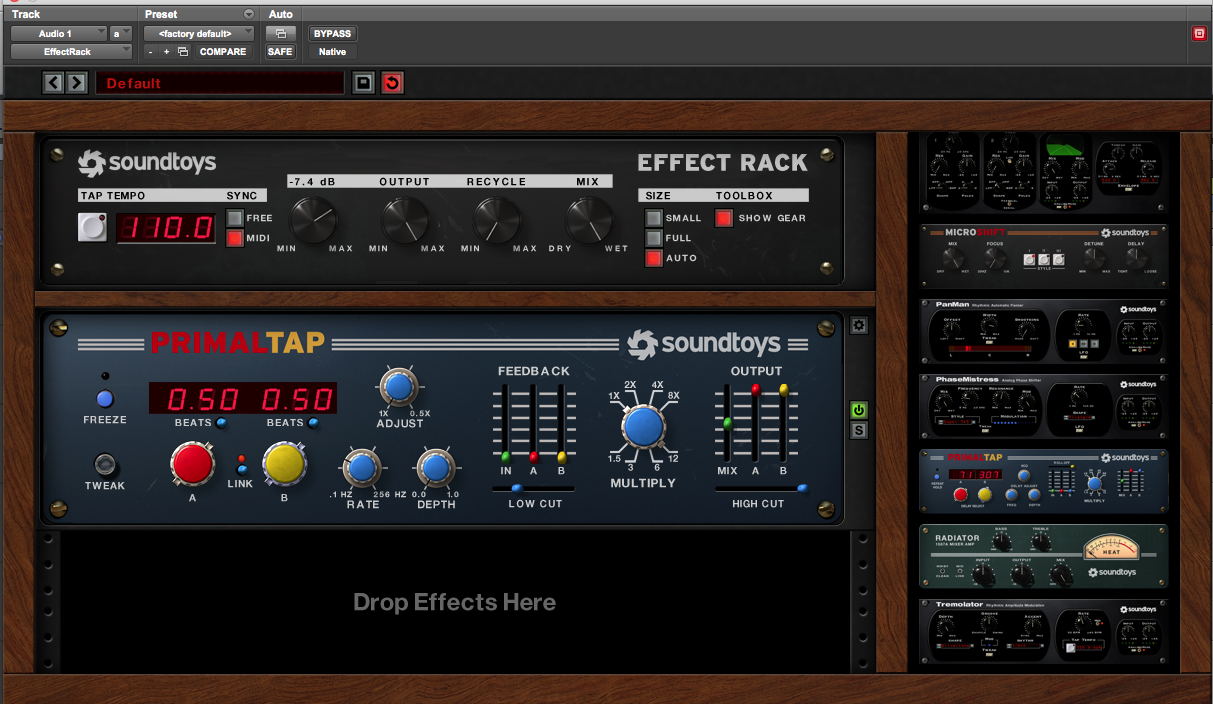Click the red revert preset icon

[x=392, y=83]
